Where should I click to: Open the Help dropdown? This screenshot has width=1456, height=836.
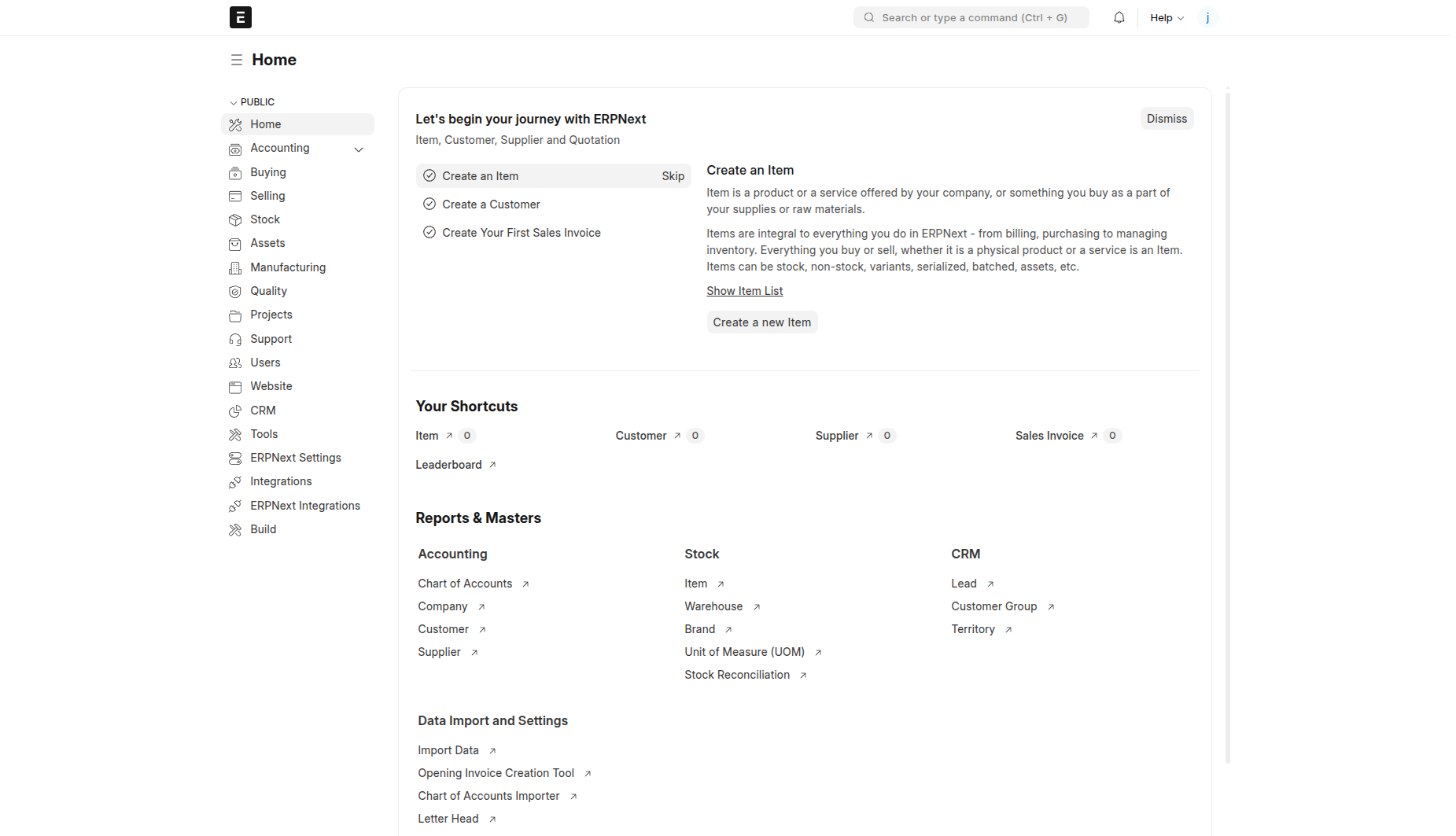point(1167,17)
